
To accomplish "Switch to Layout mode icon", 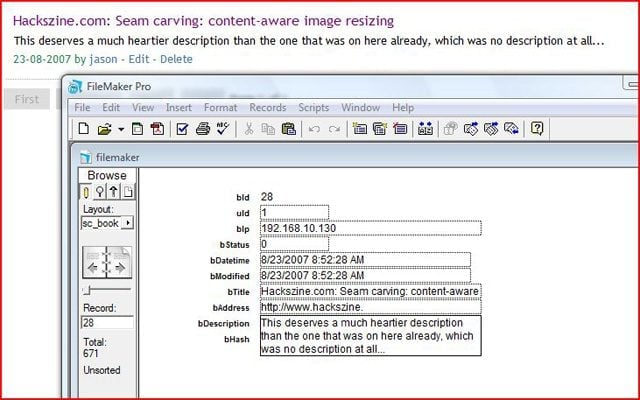I will [113, 192].
